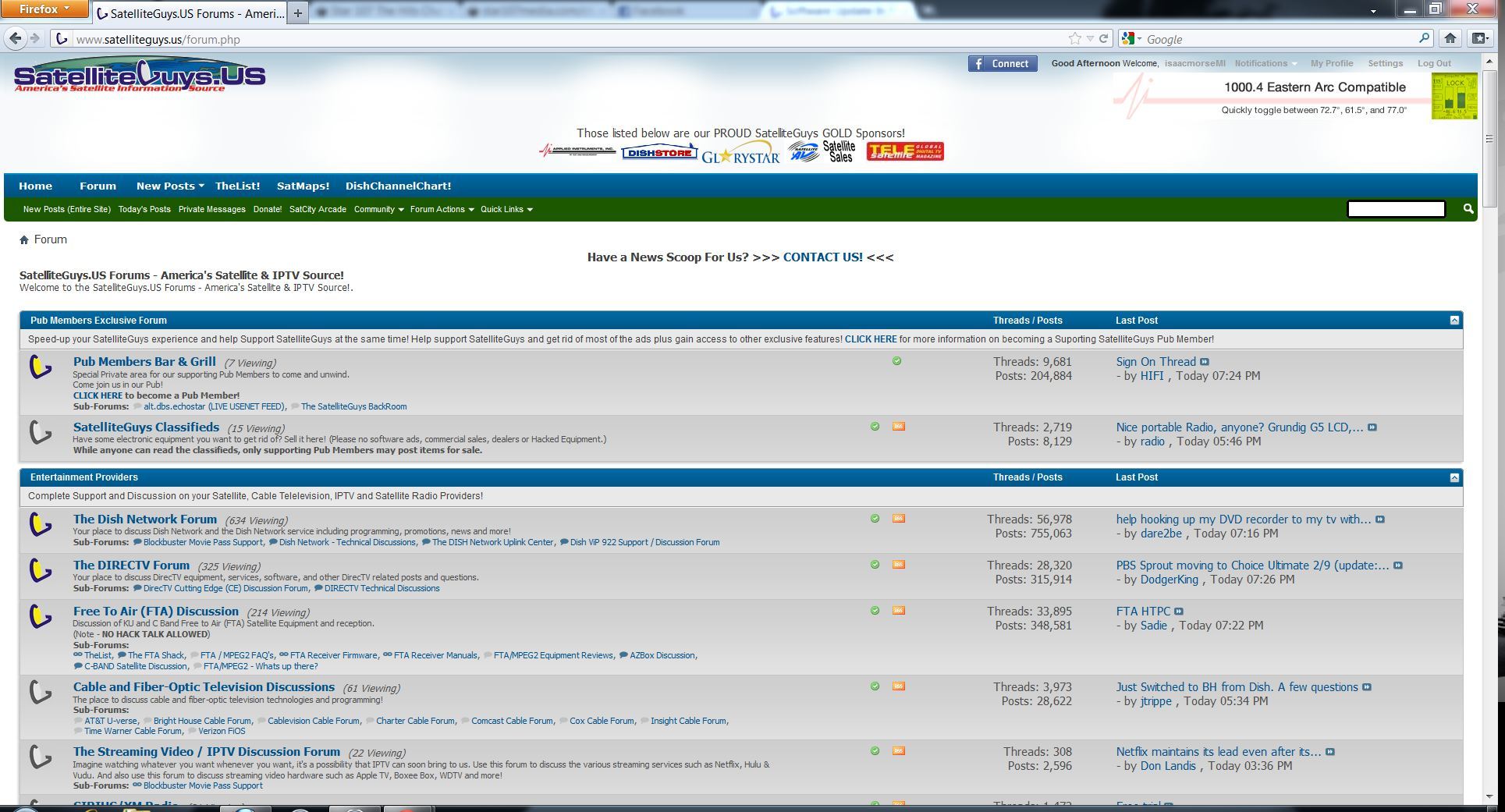Open TheList! in the navigation bar
The image size is (1505, 812).
pos(237,186)
